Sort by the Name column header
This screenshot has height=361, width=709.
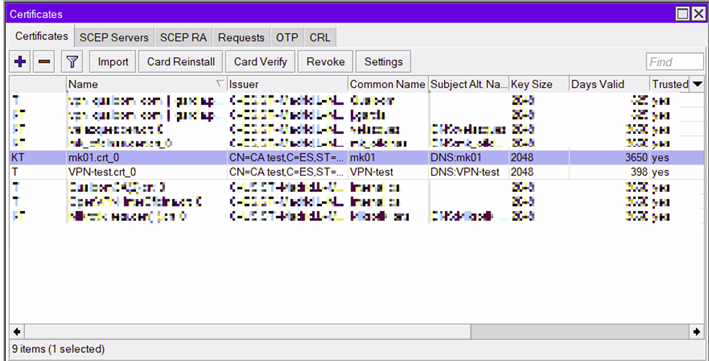pyautogui.click(x=147, y=84)
